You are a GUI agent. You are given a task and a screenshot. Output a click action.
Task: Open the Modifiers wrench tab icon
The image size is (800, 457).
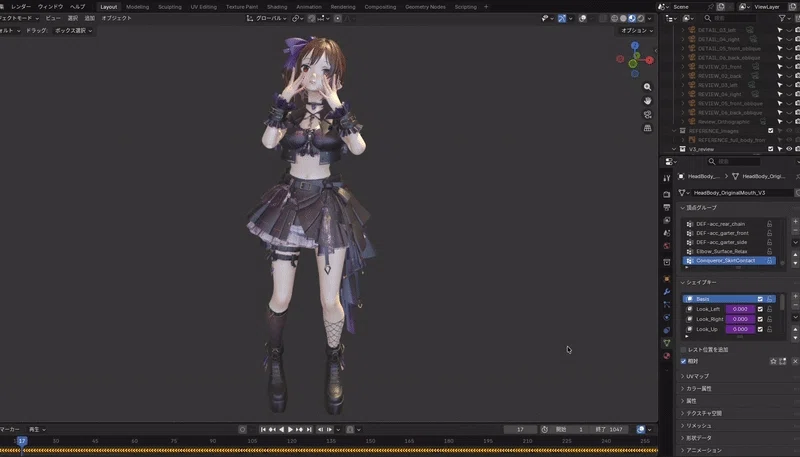click(x=666, y=292)
